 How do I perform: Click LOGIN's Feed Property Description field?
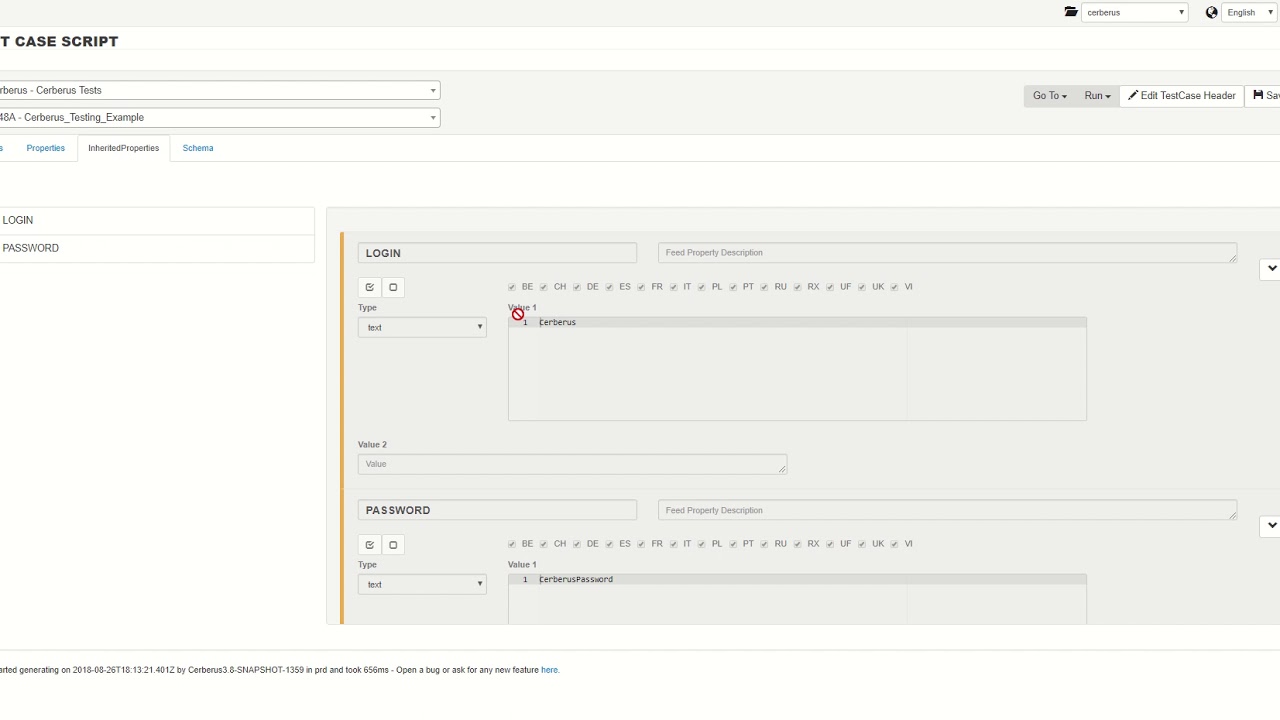pyautogui.click(x=947, y=253)
